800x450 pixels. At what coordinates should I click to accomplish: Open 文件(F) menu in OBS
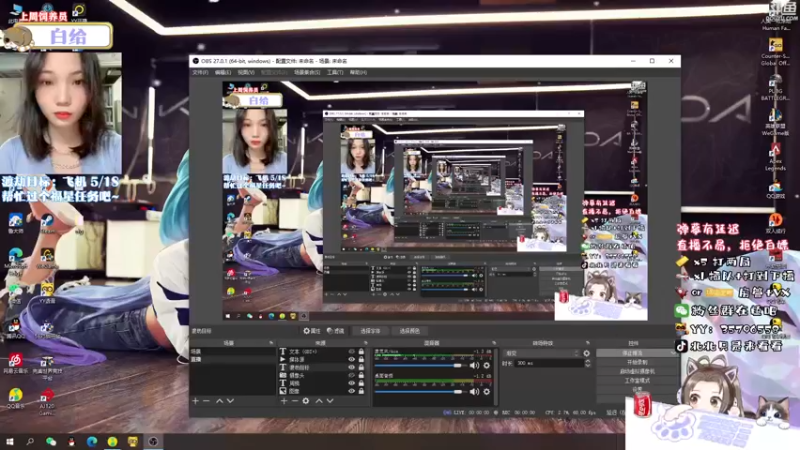coord(200,72)
